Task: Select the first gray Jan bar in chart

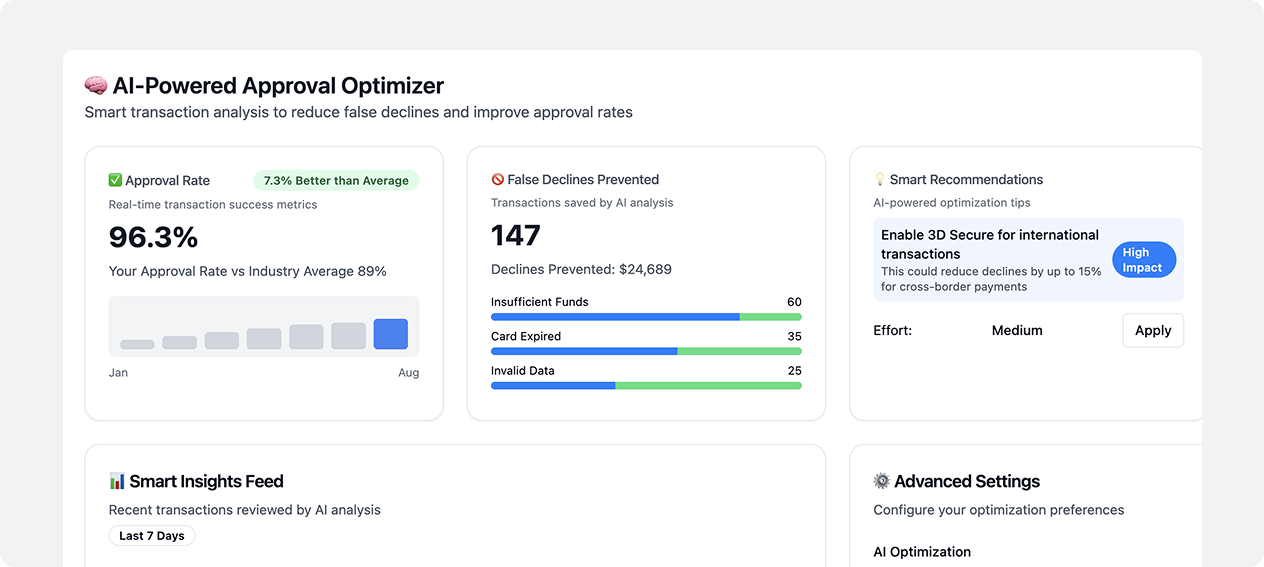Action: pos(137,344)
